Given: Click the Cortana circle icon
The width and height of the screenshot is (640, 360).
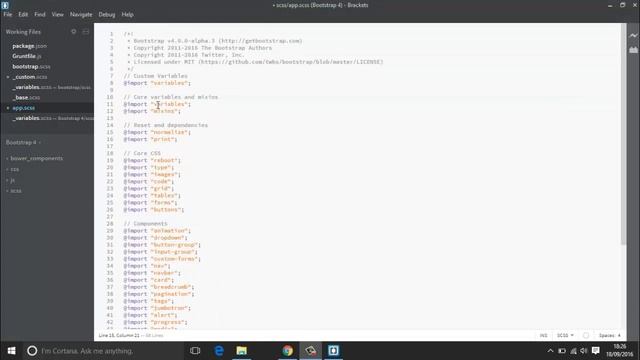Looking at the screenshot, I should 32,351.
